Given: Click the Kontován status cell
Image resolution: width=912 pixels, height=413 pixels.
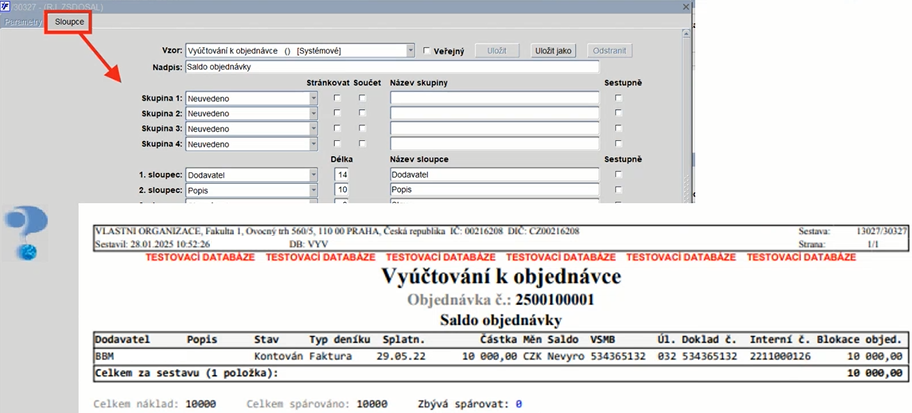Looking at the screenshot, I should pyautogui.click(x=279, y=356).
